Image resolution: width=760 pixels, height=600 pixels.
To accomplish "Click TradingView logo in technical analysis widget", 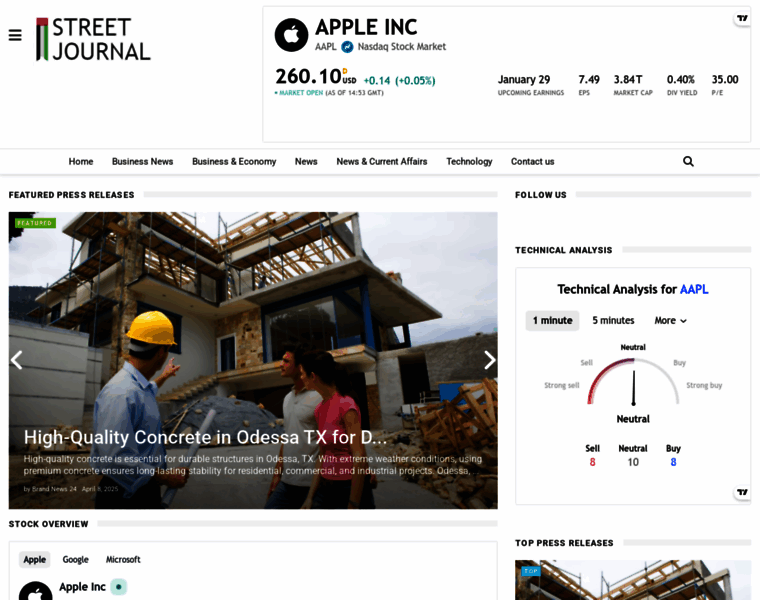I will [x=742, y=492].
